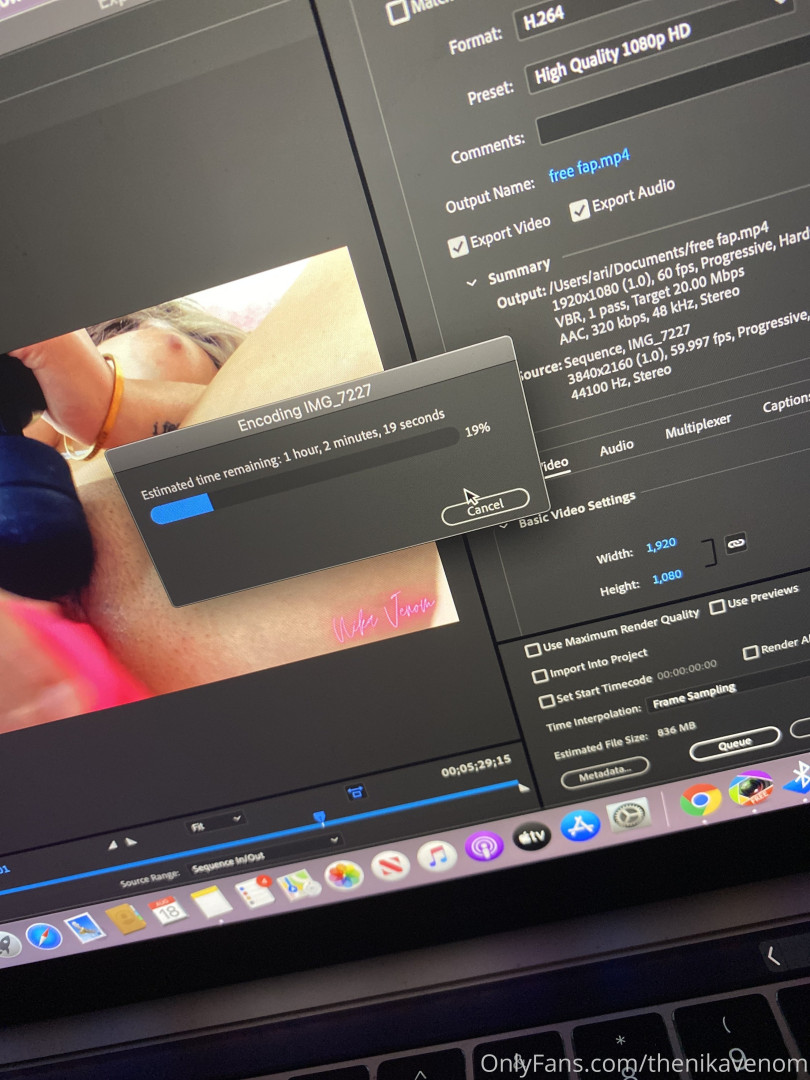The image size is (810, 1080).
Task: Click the blue playhead on the preview timeline
Action: coord(319,819)
